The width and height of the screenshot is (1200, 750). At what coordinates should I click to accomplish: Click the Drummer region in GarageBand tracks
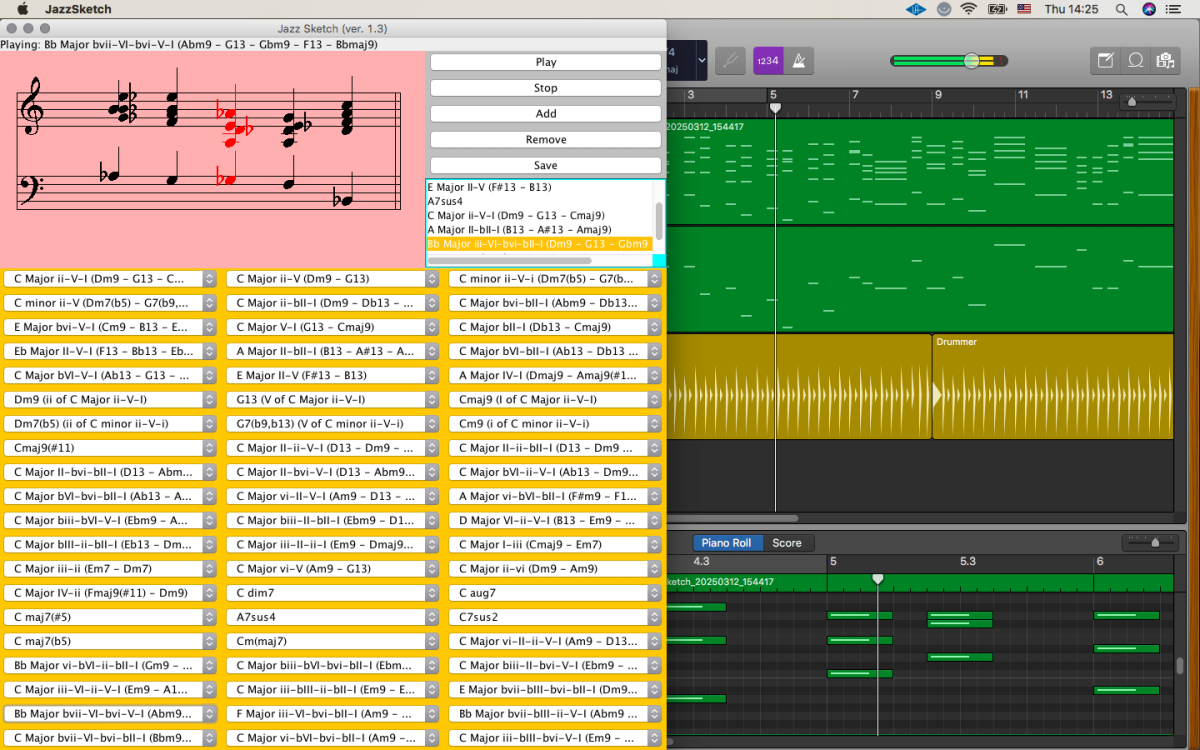pyautogui.click(x=1052, y=386)
